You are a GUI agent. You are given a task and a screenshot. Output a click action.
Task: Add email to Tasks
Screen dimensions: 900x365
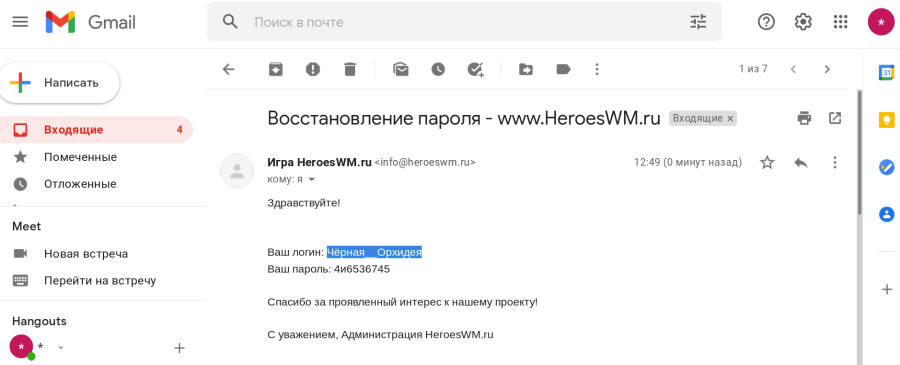click(475, 69)
